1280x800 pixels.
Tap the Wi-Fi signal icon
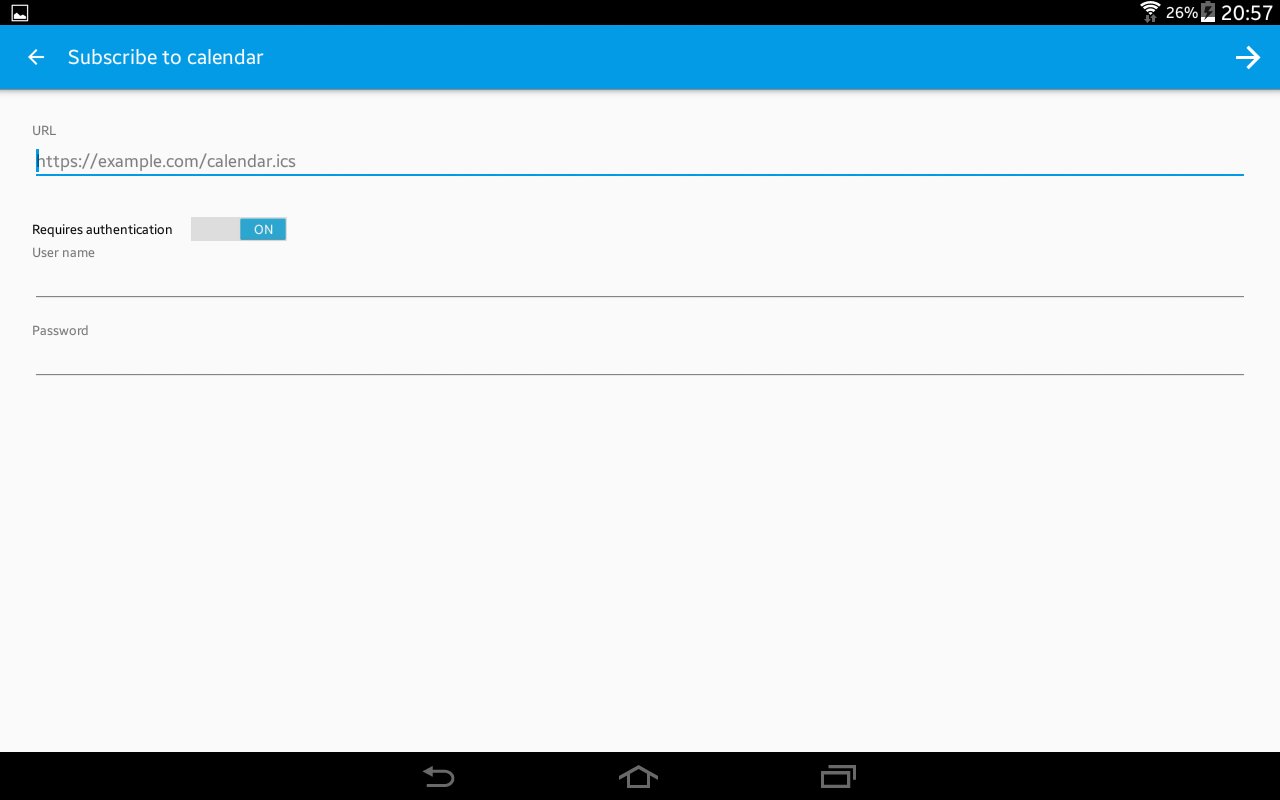click(1150, 12)
